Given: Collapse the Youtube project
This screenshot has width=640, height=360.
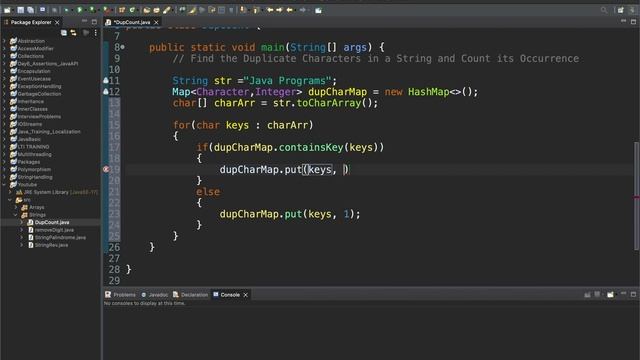Looking at the screenshot, I should (x=4, y=184).
